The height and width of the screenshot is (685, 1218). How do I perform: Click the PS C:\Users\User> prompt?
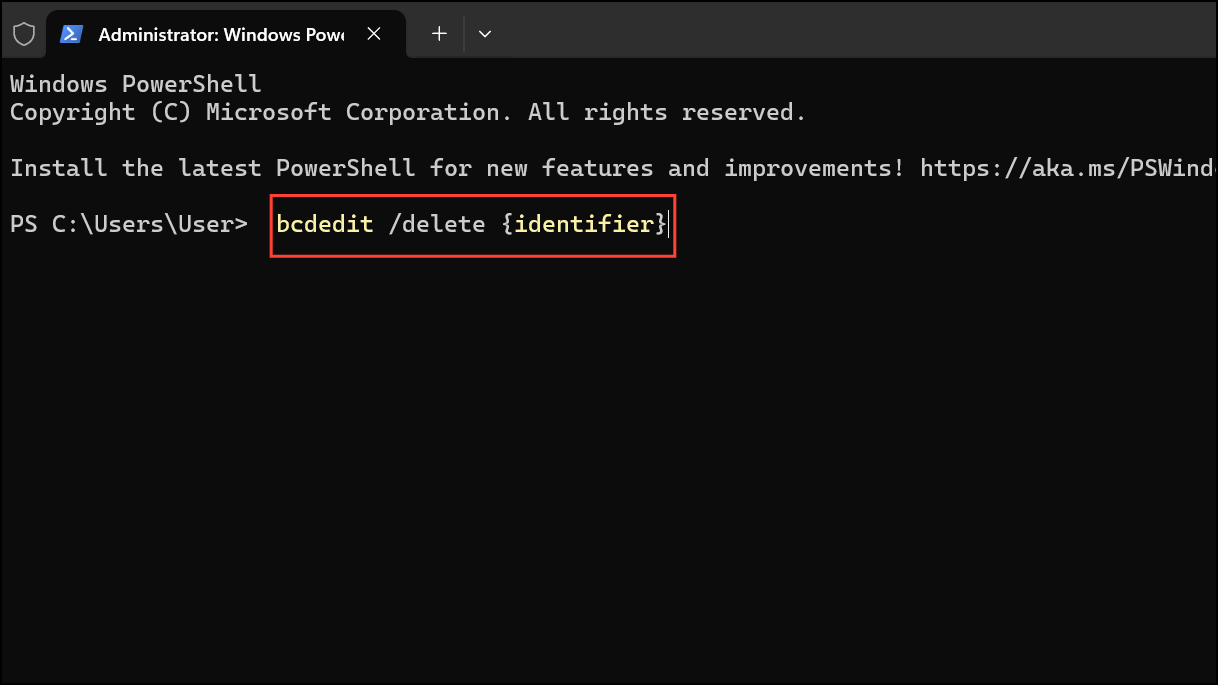point(128,224)
